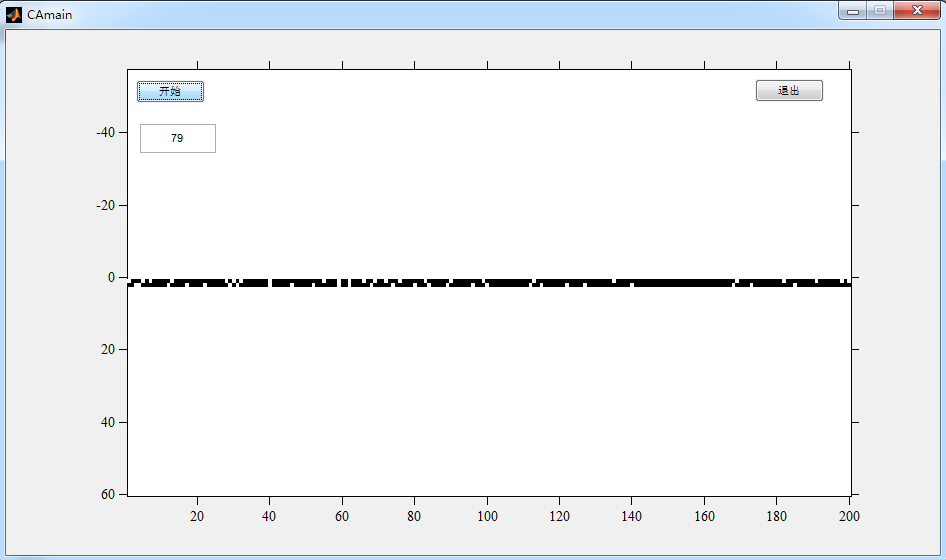Viewport: 946px width, 560px height.
Task: Click the CAmain window title text
Action: tap(49, 14)
